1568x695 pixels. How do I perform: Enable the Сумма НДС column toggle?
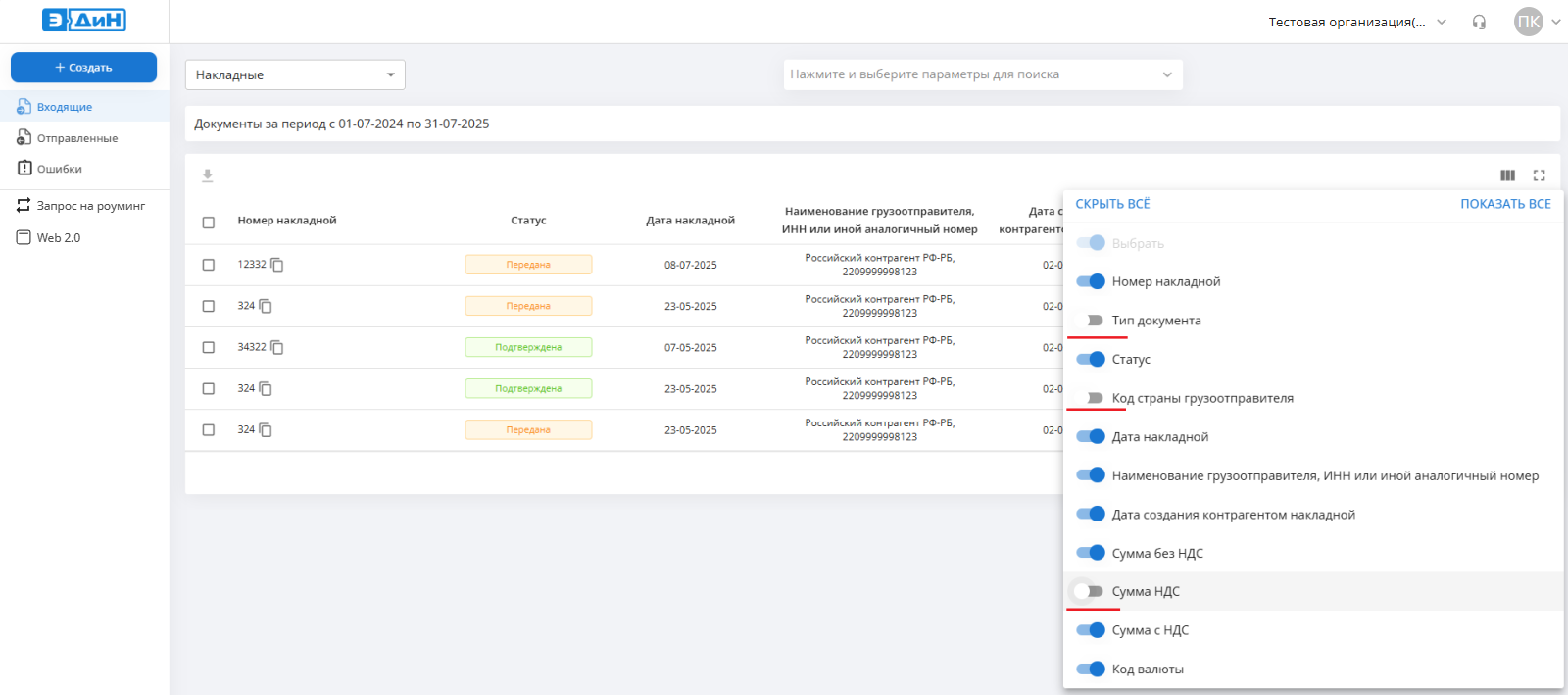1089,591
